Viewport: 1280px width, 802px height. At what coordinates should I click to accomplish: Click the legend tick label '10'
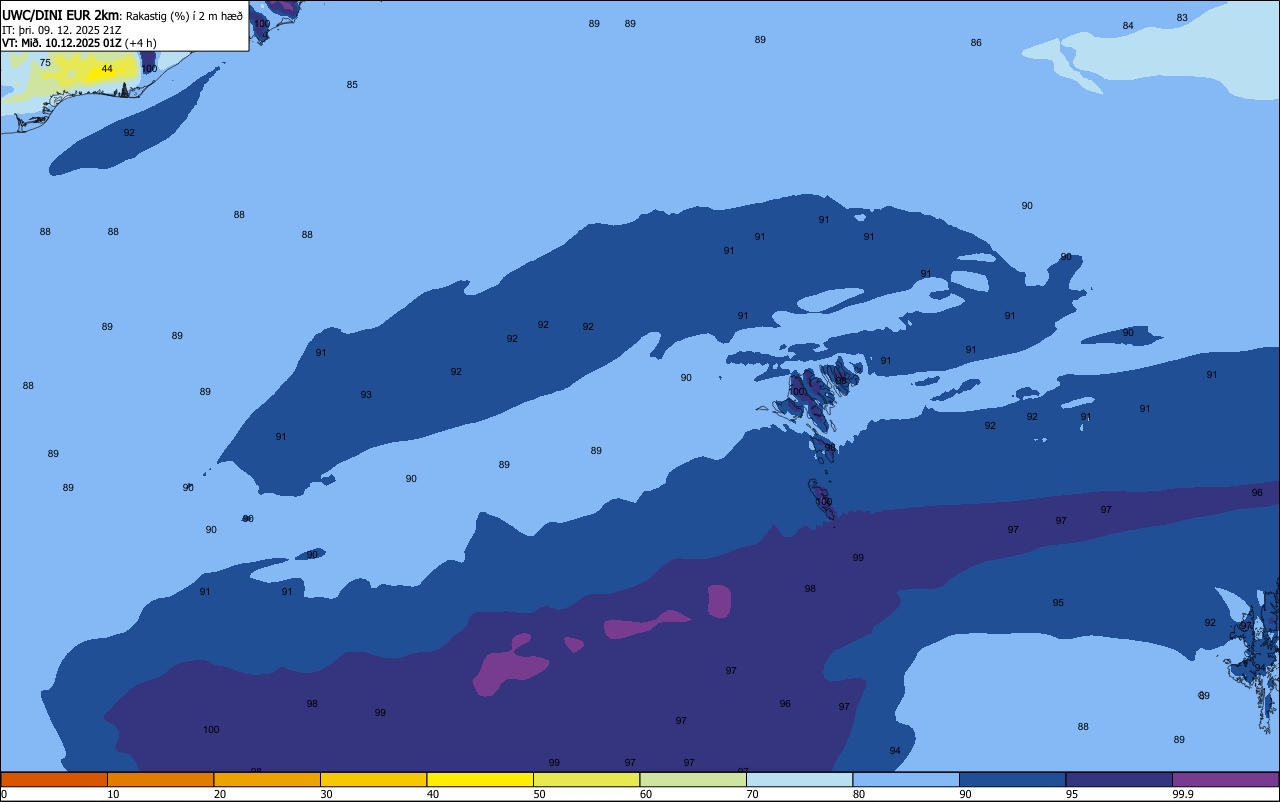pyautogui.click(x=114, y=794)
